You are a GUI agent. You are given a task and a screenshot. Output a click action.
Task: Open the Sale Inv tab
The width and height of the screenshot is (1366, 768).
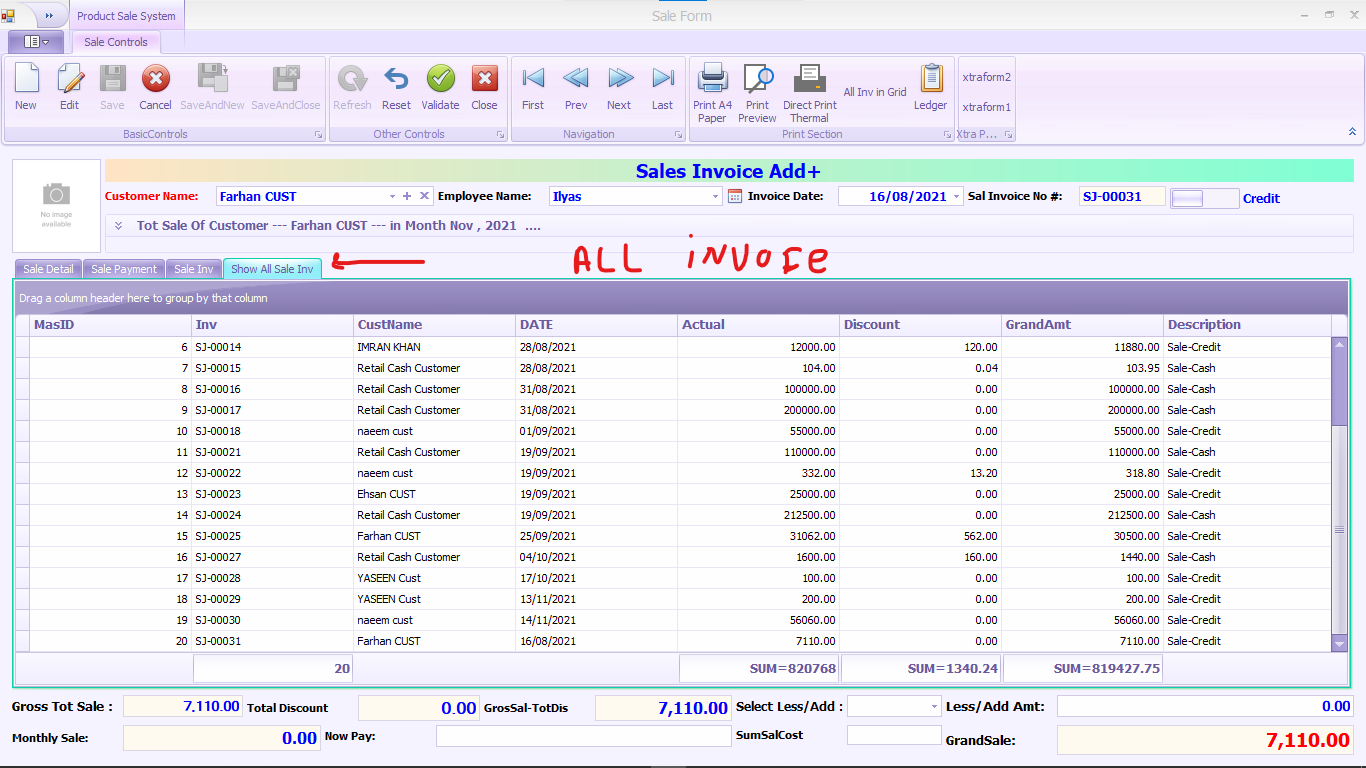coord(194,269)
